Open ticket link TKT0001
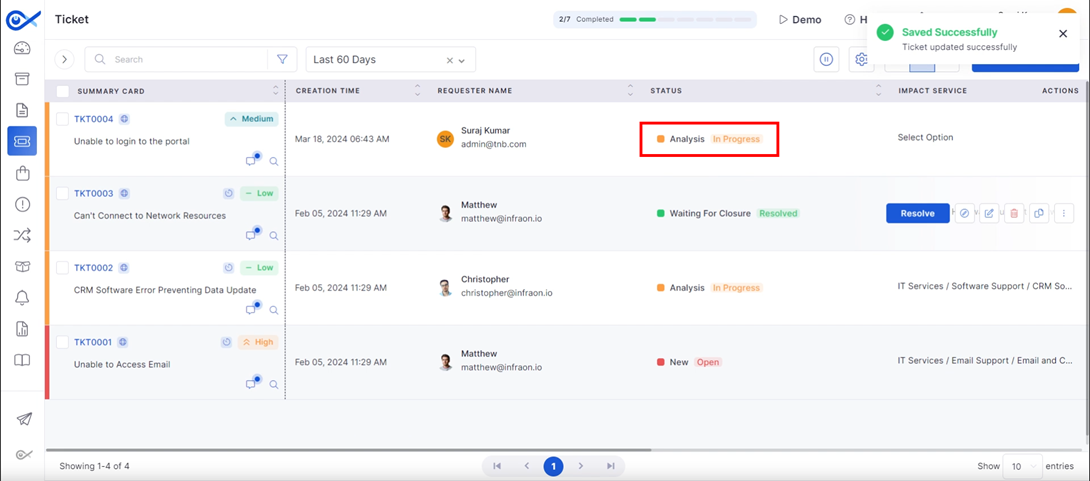Viewport: 1090px width, 481px height. click(93, 342)
